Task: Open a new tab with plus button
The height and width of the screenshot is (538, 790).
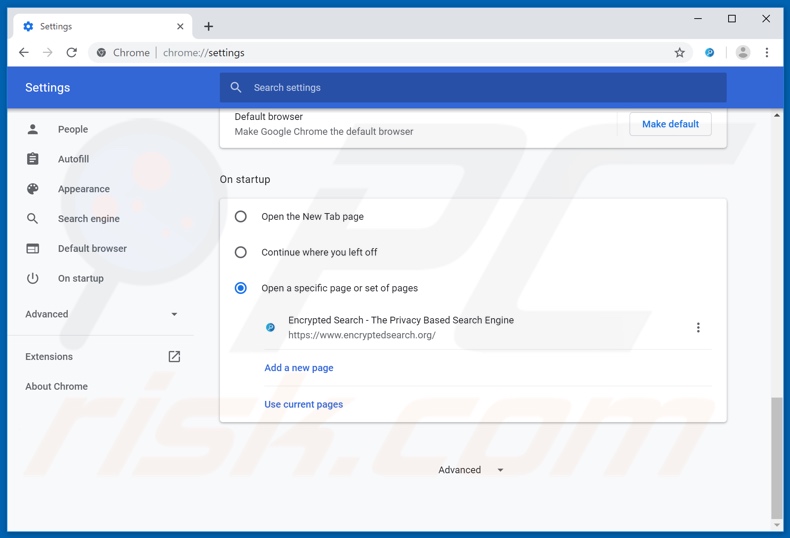Action: click(x=209, y=26)
